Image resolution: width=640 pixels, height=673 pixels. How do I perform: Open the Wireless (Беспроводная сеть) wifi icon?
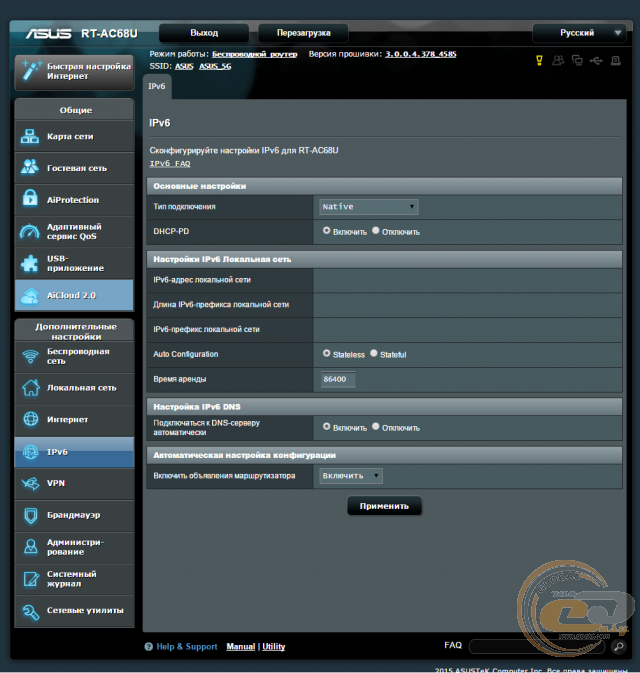30,356
